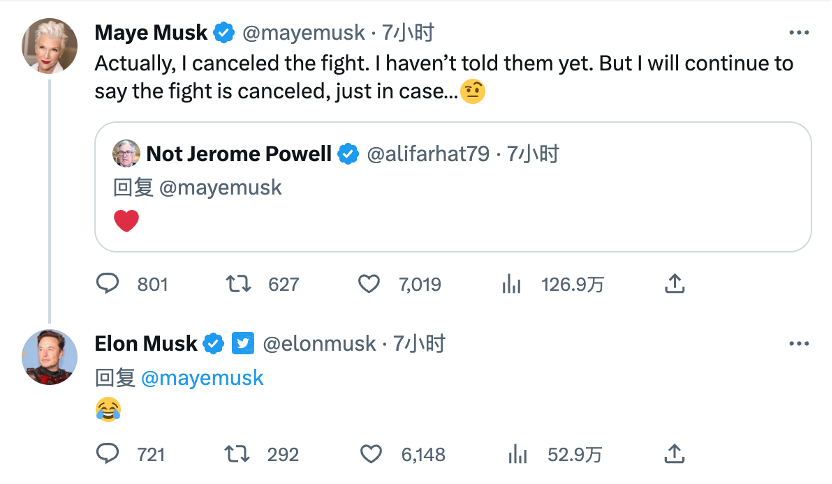Image resolution: width=832 pixels, height=484 pixels.
Task: Open Elon Musk's profile avatar
Action: [x=49, y=356]
